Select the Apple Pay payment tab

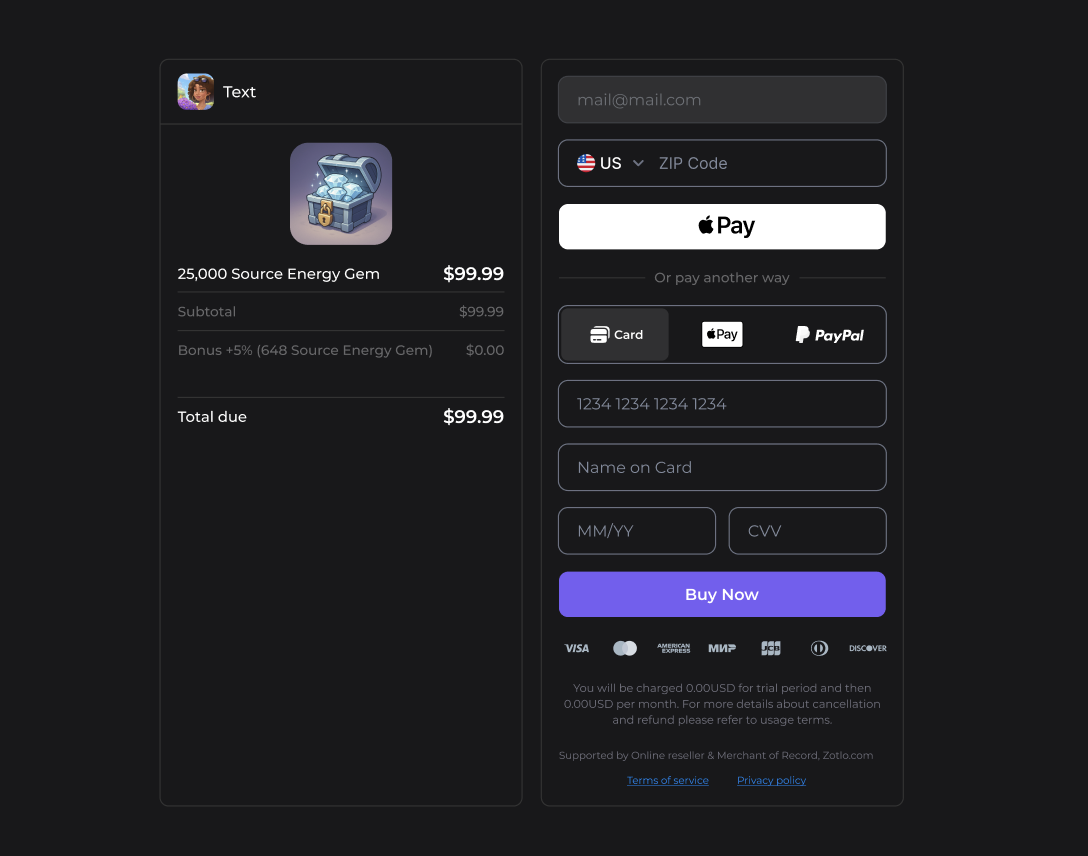(x=722, y=334)
